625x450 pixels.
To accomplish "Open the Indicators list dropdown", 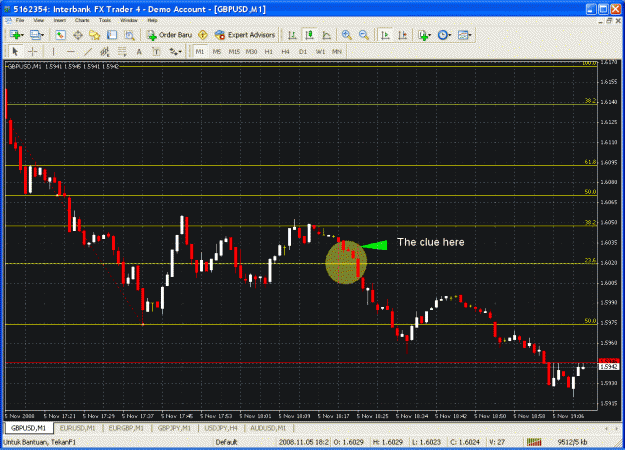I will pyautogui.click(x=424, y=35).
